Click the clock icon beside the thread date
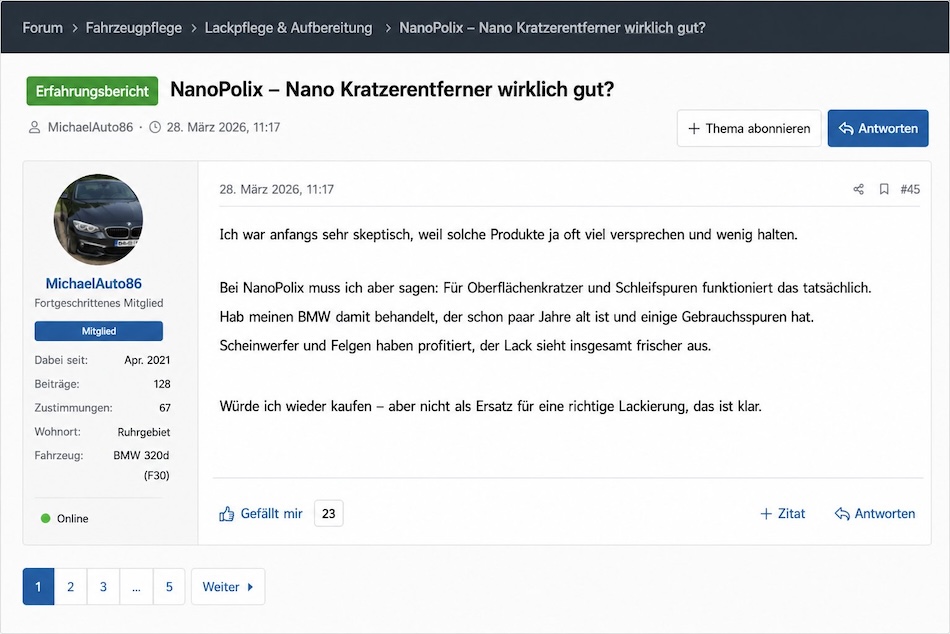The height and width of the screenshot is (634, 950). (x=155, y=127)
